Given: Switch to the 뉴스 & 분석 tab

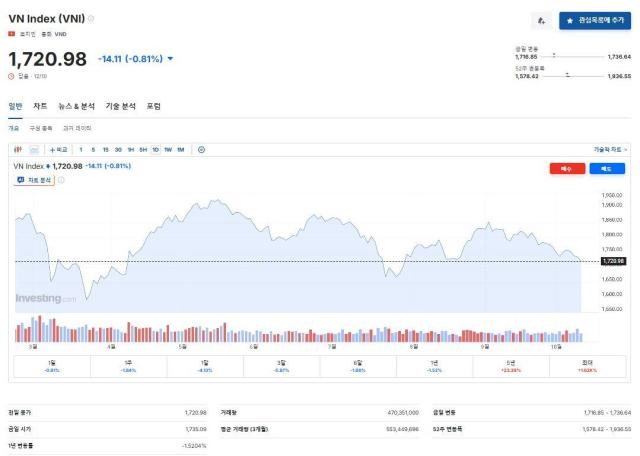Looking at the screenshot, I should (x=76, y=106).
